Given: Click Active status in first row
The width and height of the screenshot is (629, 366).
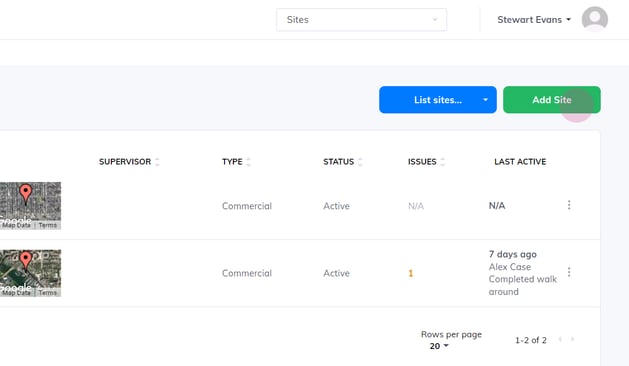Looking at the screenshot, I should coord(337,206).
